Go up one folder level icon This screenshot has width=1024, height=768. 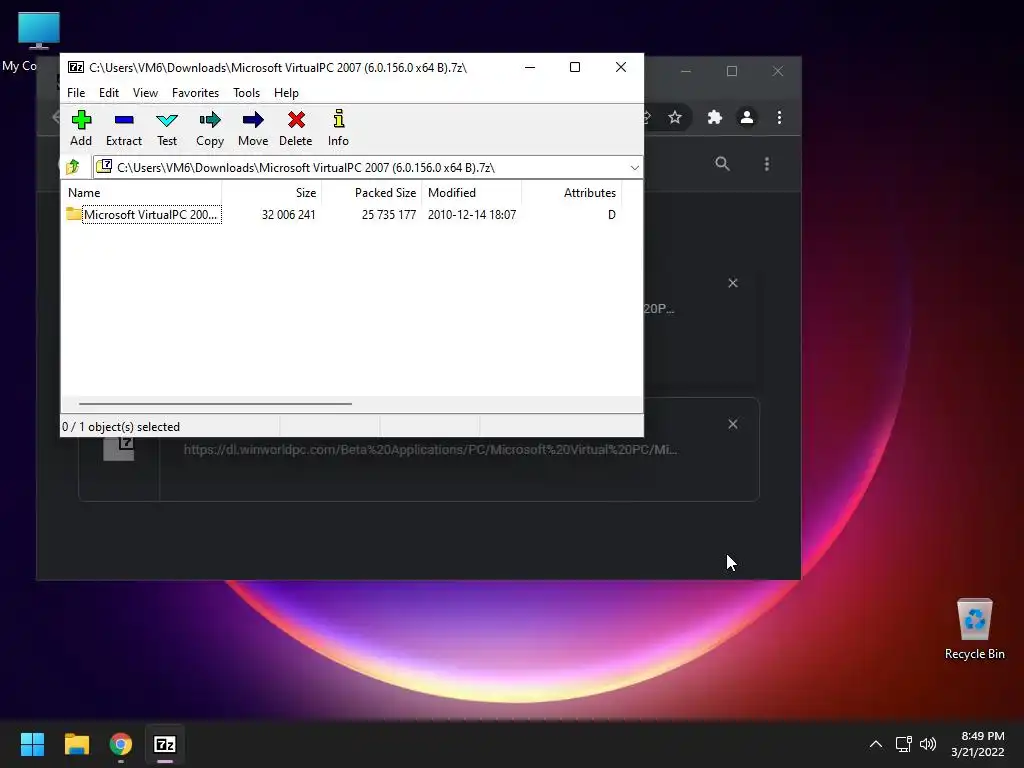(x=72, y=167)
